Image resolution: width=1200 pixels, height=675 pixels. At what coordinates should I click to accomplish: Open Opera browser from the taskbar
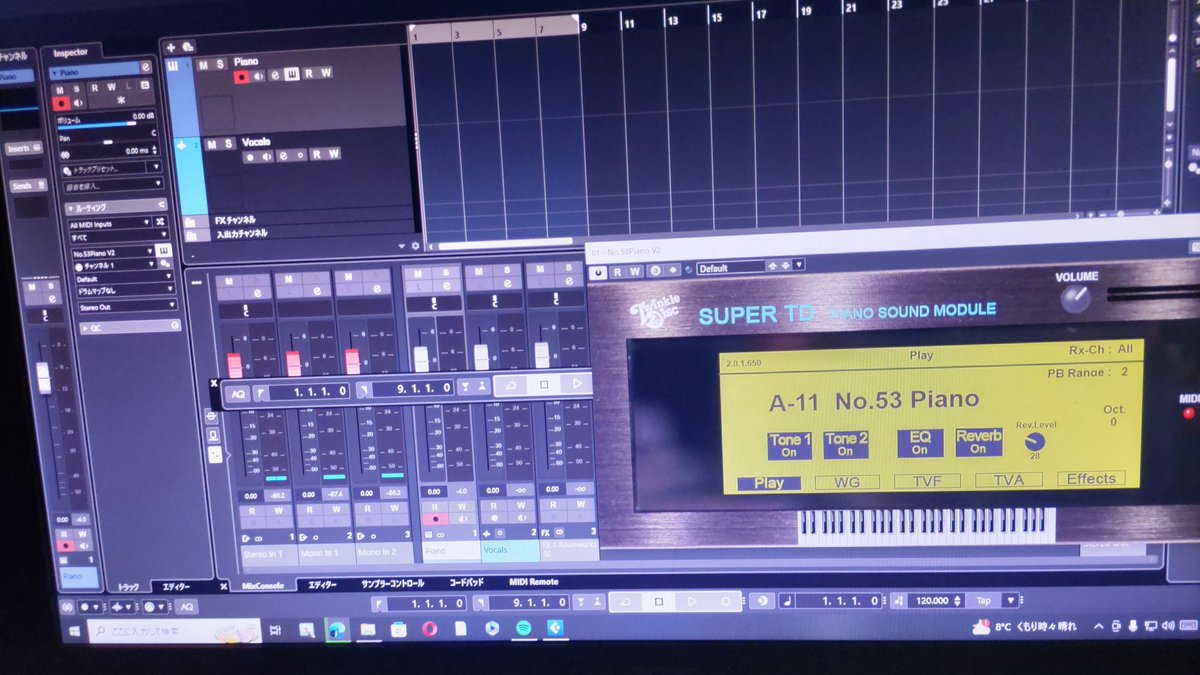pyautogui.click(x=429, y=629)
